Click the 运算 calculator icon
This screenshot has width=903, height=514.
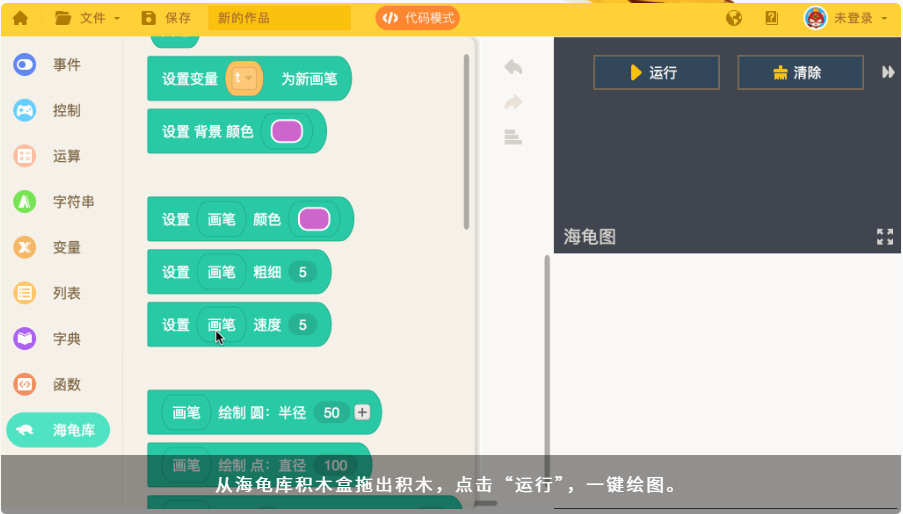click(x=25, y=156)
